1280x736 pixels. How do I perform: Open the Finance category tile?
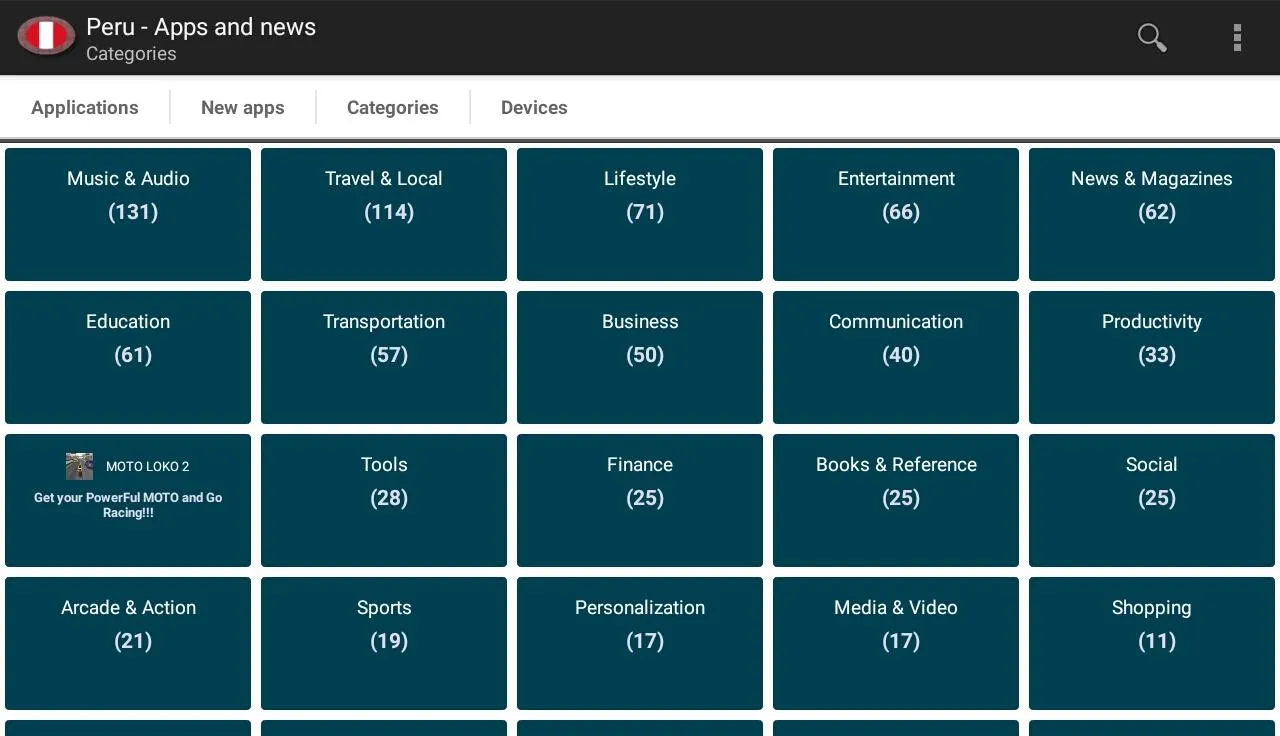pos(640,501)
